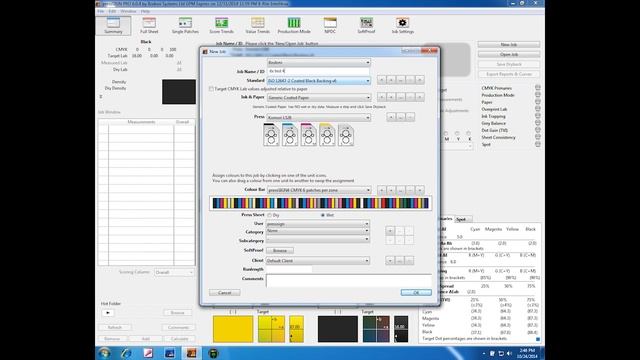Select the Y radio button in main window
Viewport: 640px width, 360px height.
(457, 133)
